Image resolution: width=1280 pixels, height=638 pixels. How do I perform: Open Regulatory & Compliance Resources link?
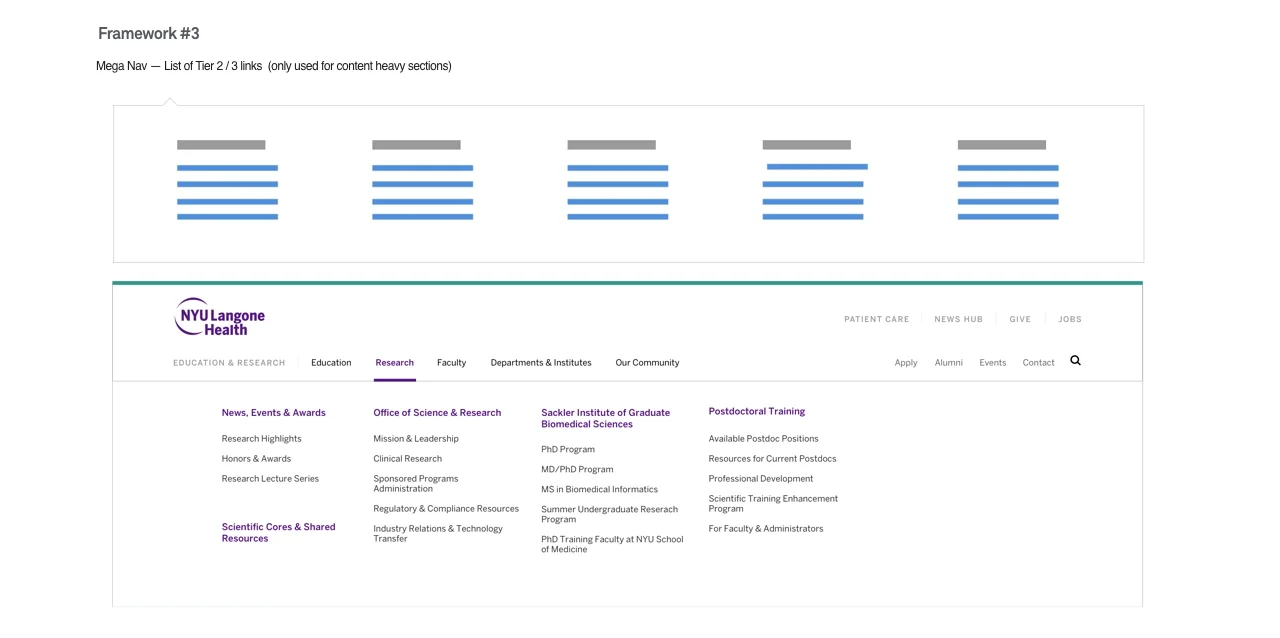tap(446, 509)
